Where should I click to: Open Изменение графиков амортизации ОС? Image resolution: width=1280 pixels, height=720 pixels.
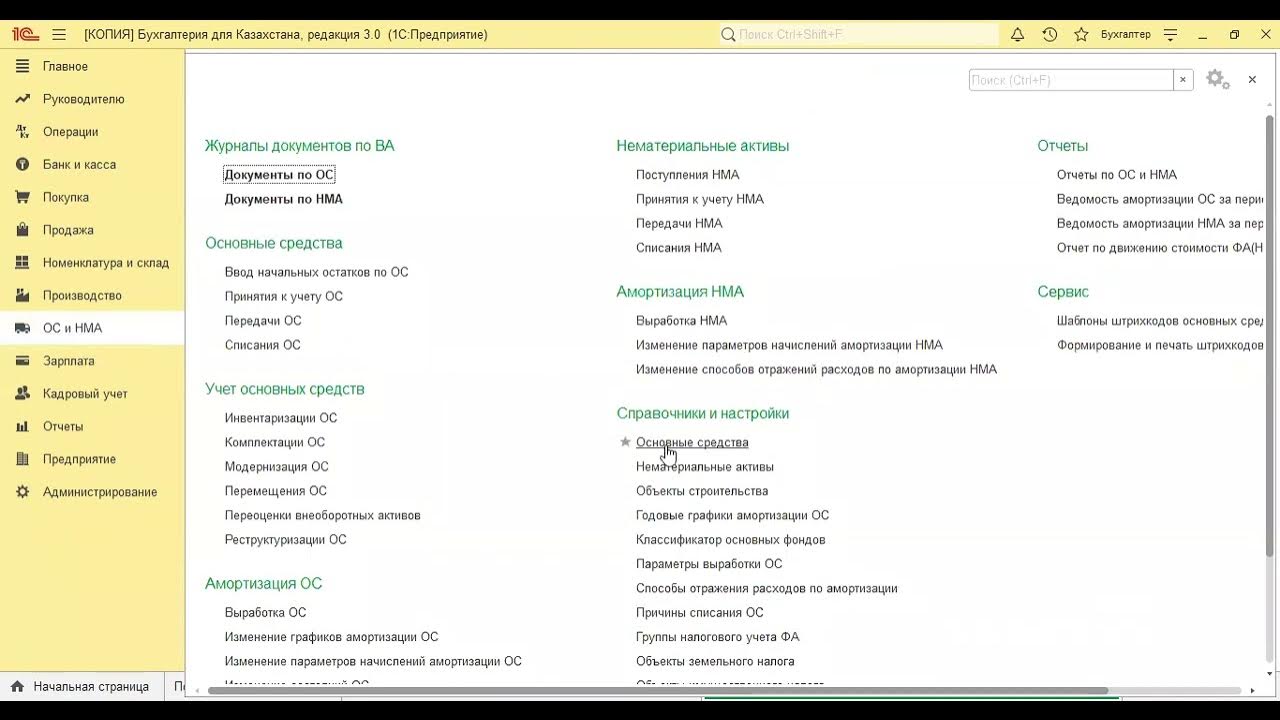(x=331, y=637)
